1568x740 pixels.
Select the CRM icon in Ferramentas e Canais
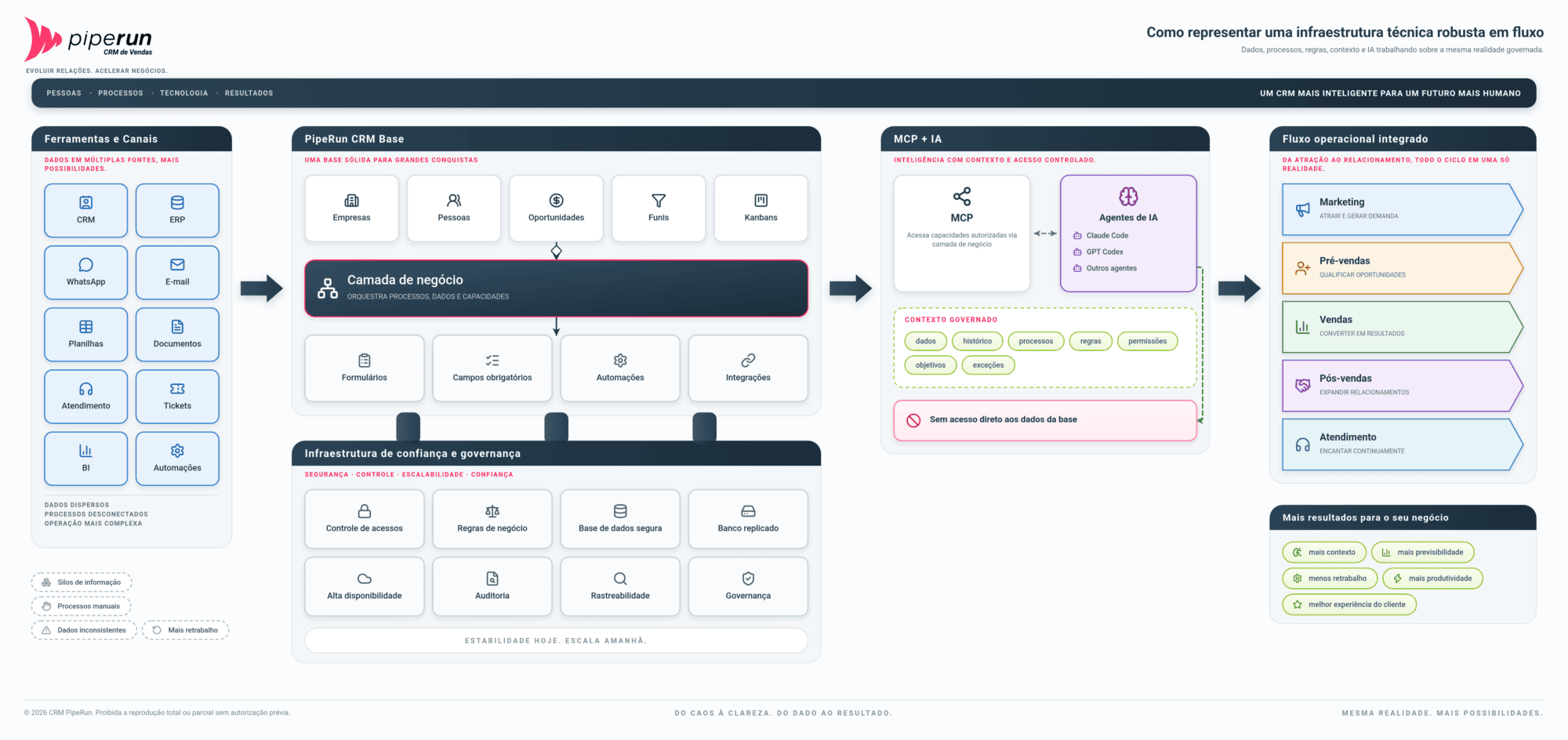coord(86,202)
